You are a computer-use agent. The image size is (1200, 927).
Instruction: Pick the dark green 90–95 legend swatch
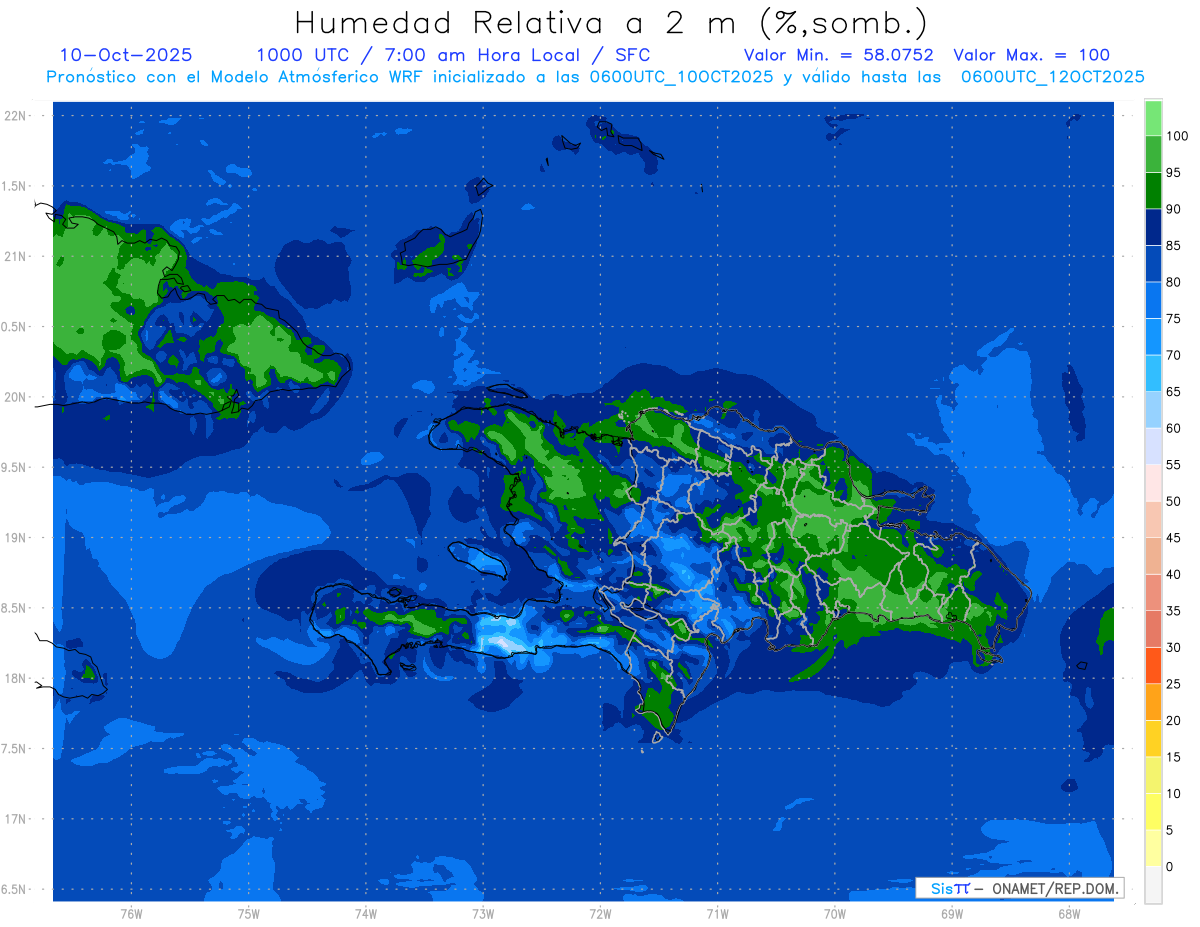pyautogui.click(x=1153, y=190)
